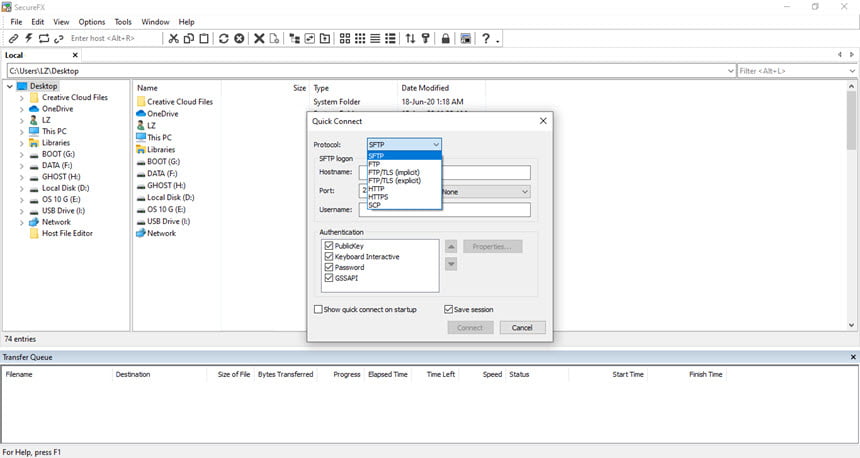
Task: Open the Window menu
Action: click(x=155, y=22)
